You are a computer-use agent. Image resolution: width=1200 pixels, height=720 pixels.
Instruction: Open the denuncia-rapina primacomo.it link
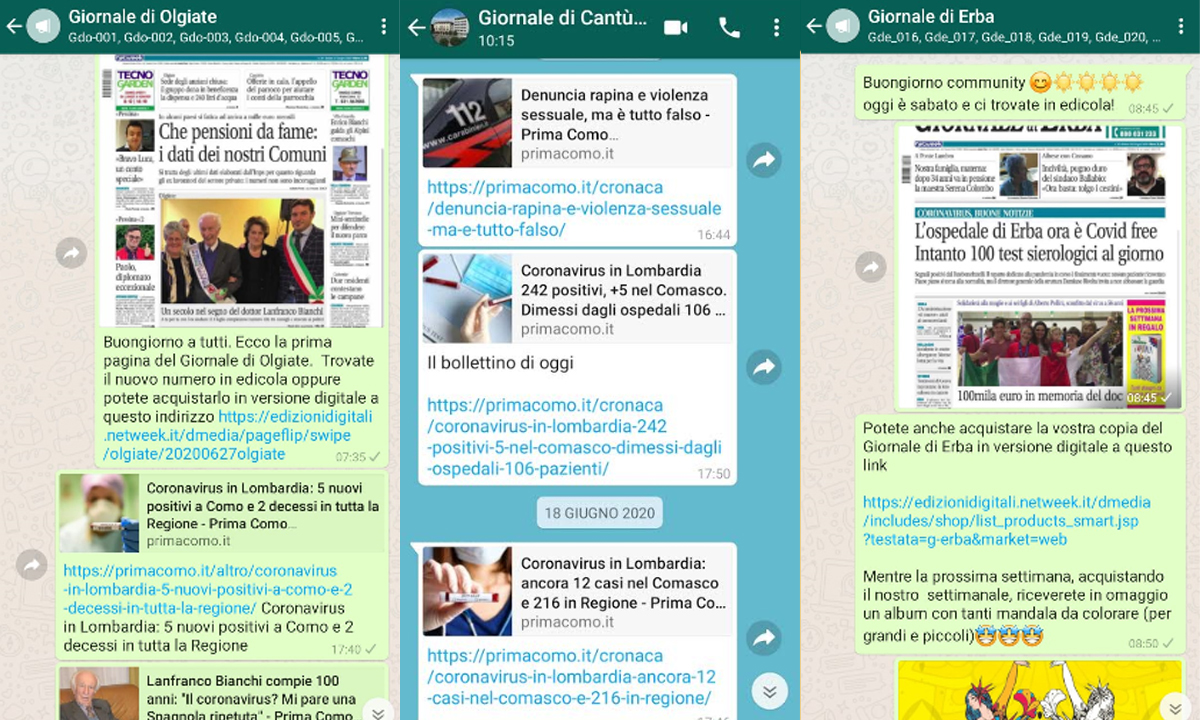tap(573, 208)
